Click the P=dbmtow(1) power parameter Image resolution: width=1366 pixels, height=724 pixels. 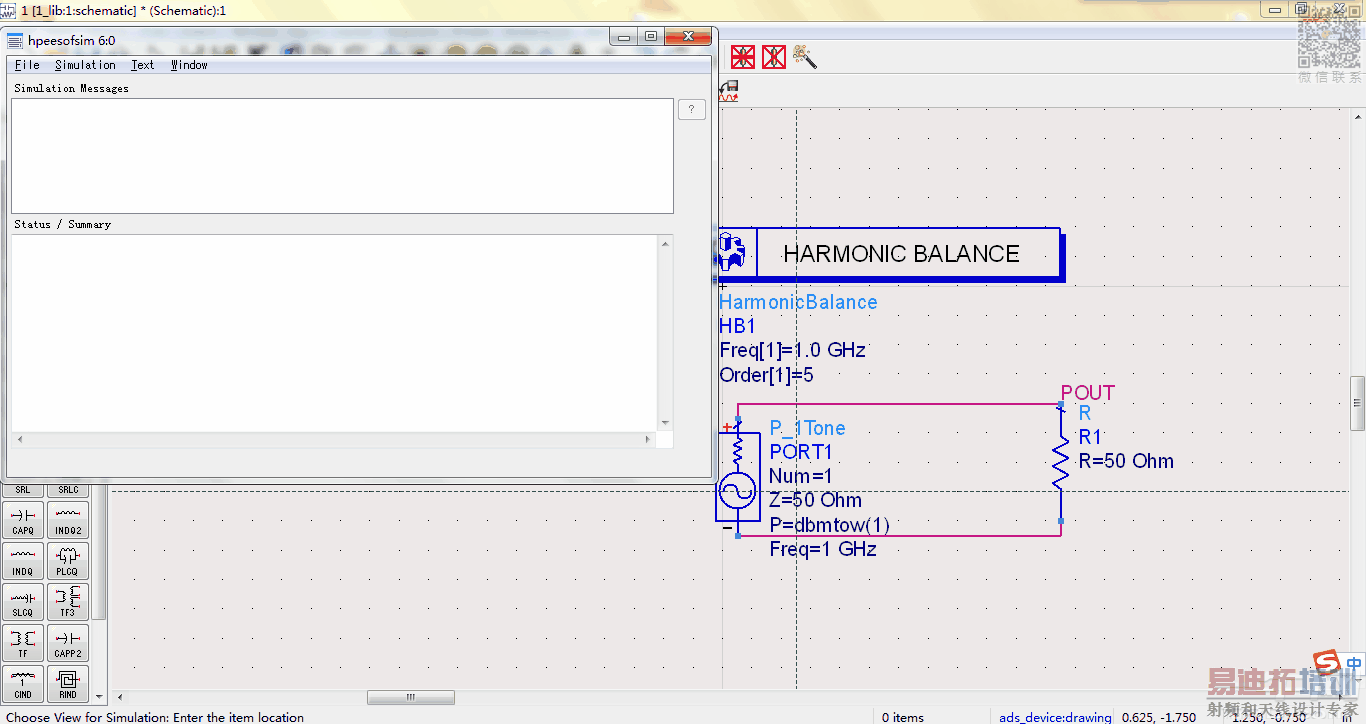[x=829, y=525]
